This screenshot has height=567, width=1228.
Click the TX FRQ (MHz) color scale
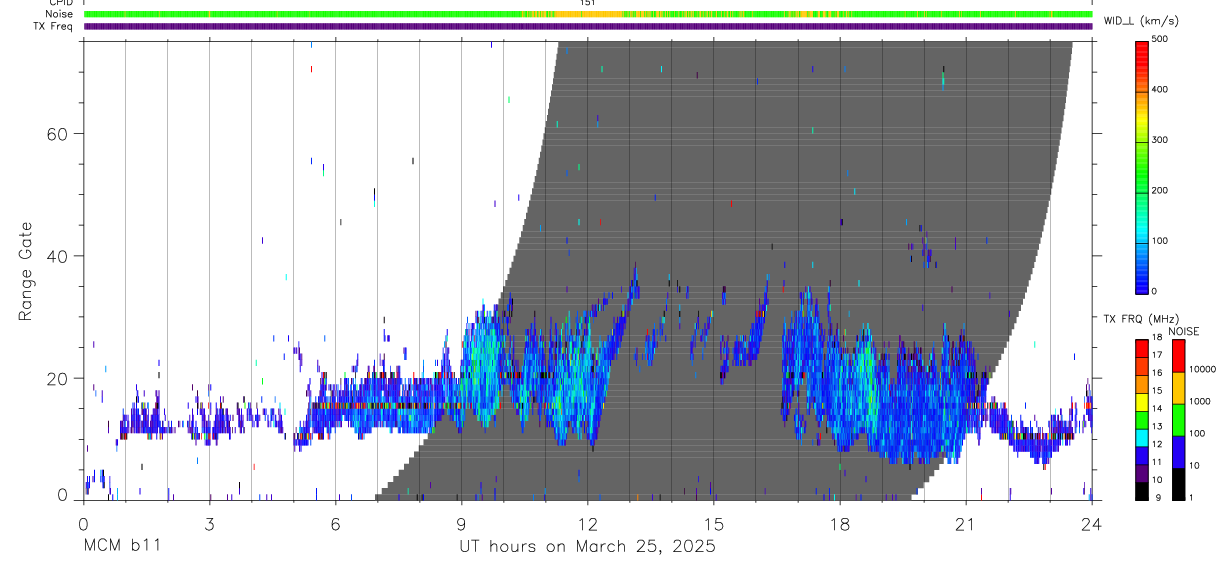click(x=1142, y=419)
